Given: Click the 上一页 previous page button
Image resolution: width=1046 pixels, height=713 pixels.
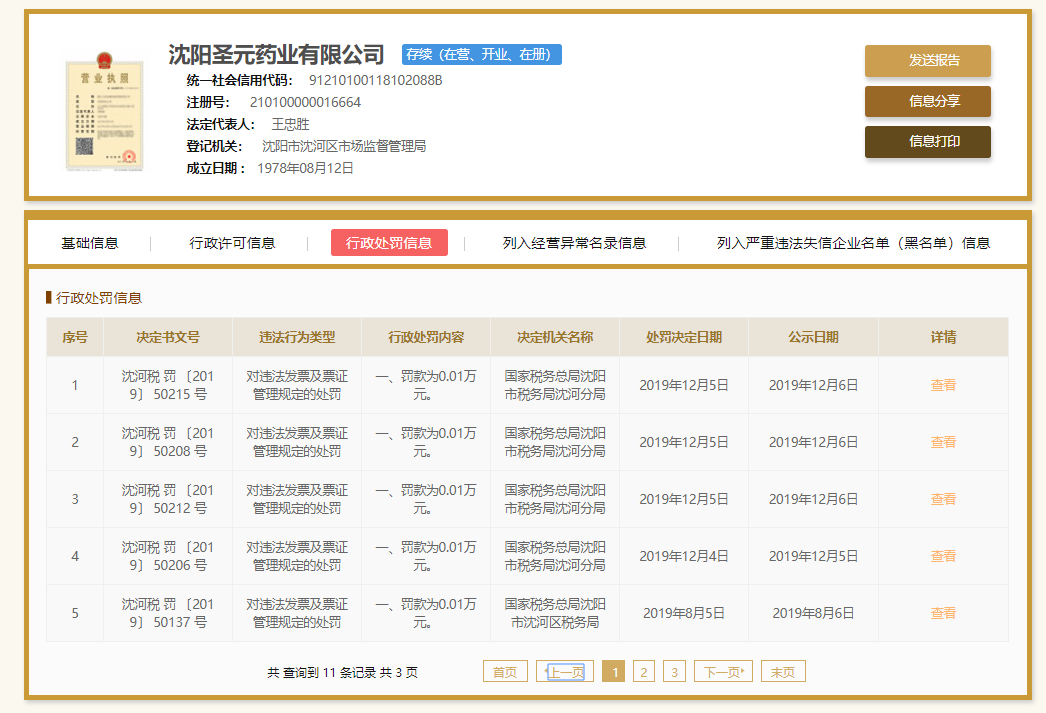Looking at the screenshot, I should tap(565, 672).
